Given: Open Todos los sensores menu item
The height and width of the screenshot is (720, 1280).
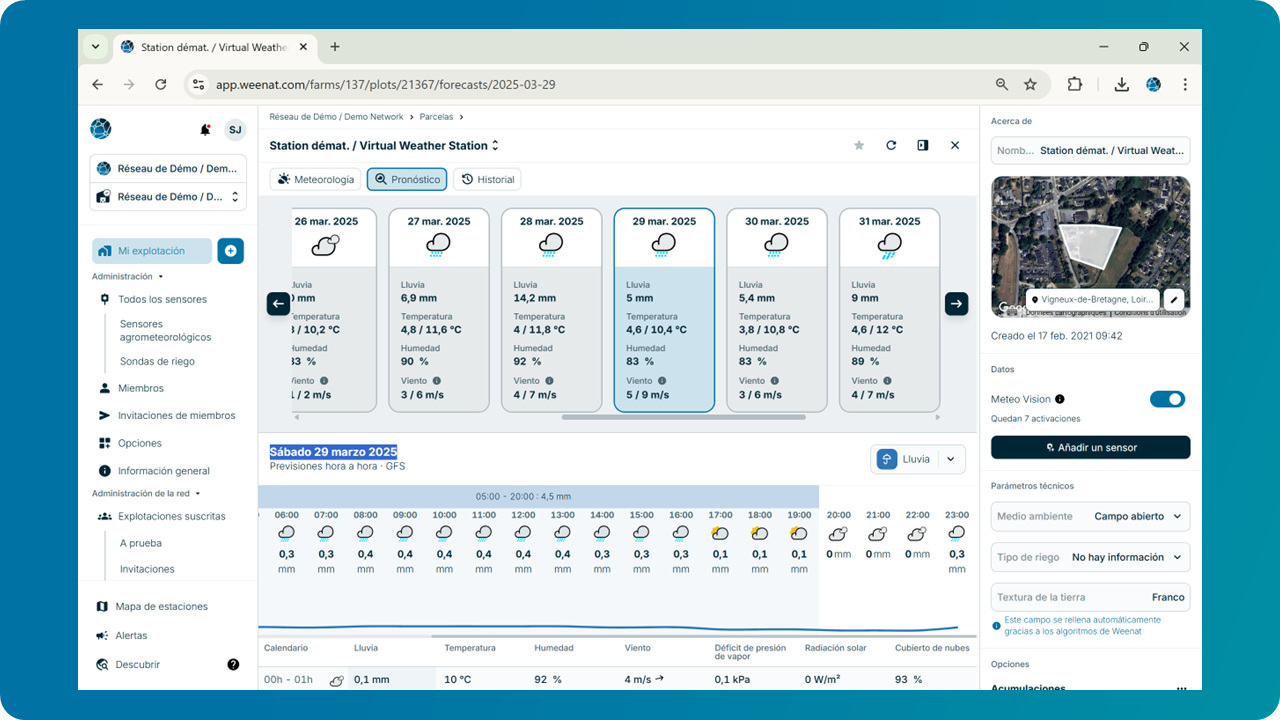Looking at the screenshot, I should pos(162,299).
